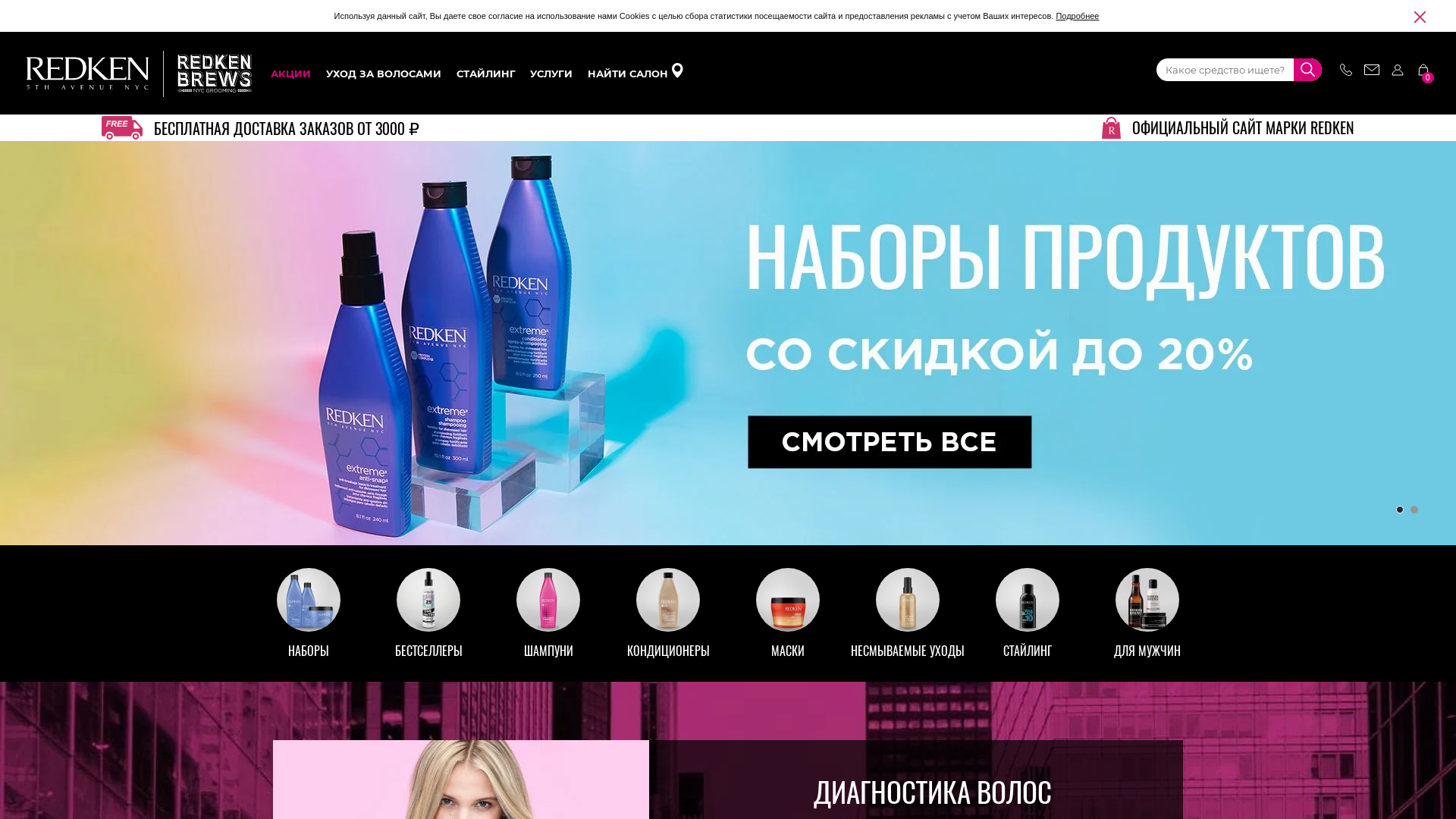The width and height of the screenshot is (1456, 819).
Task: Open the shopping bag cart icon
Action: pos(1424,71)
